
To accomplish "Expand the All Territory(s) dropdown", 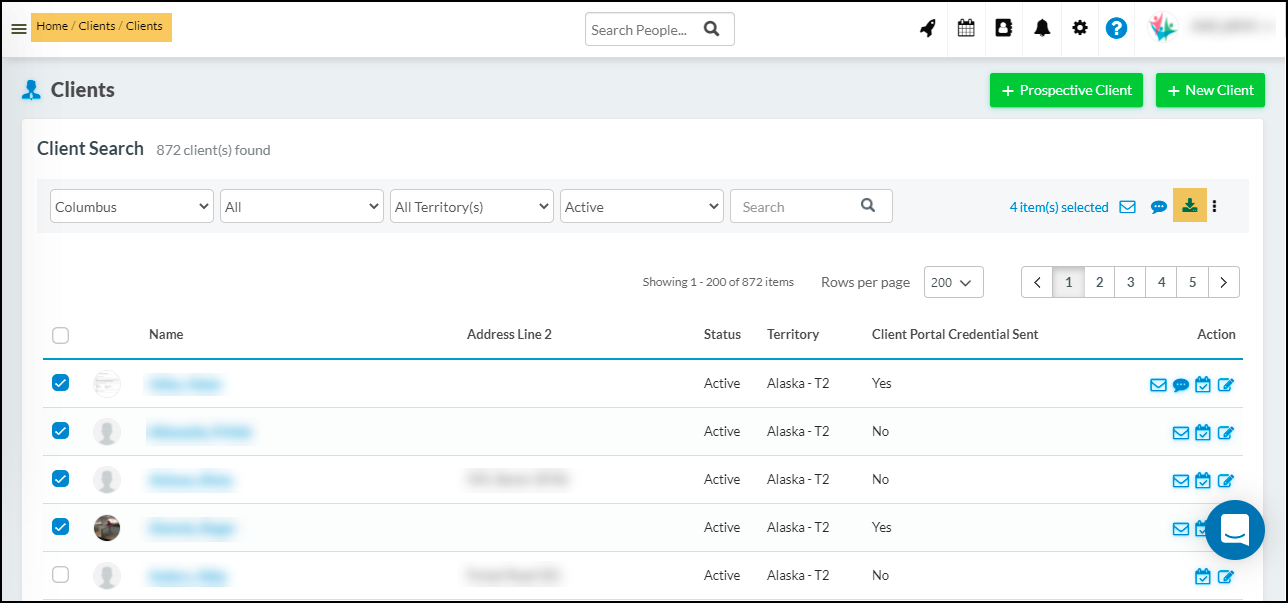I will (471, 207).
